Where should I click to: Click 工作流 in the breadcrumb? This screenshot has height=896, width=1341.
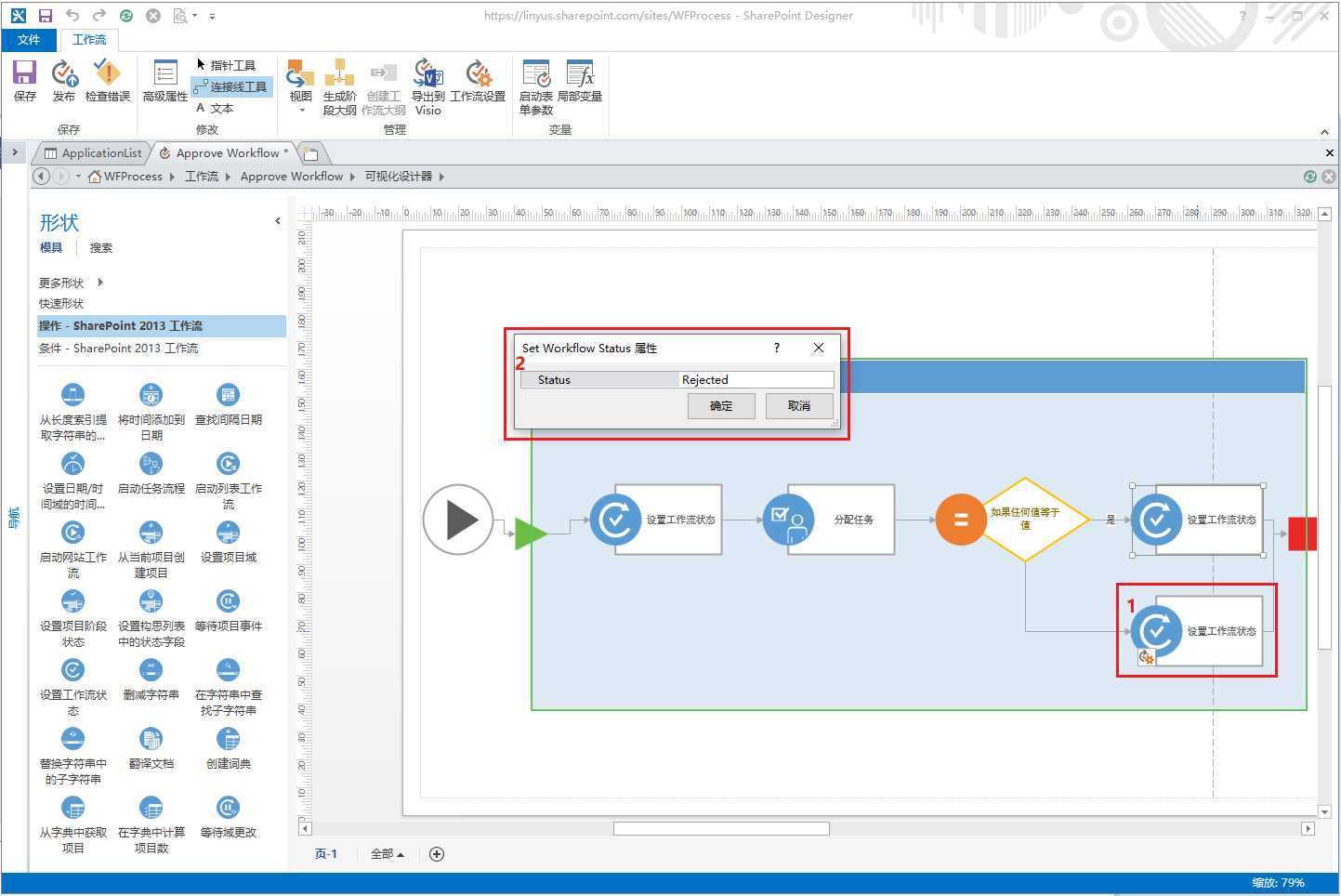pos(202,177)
